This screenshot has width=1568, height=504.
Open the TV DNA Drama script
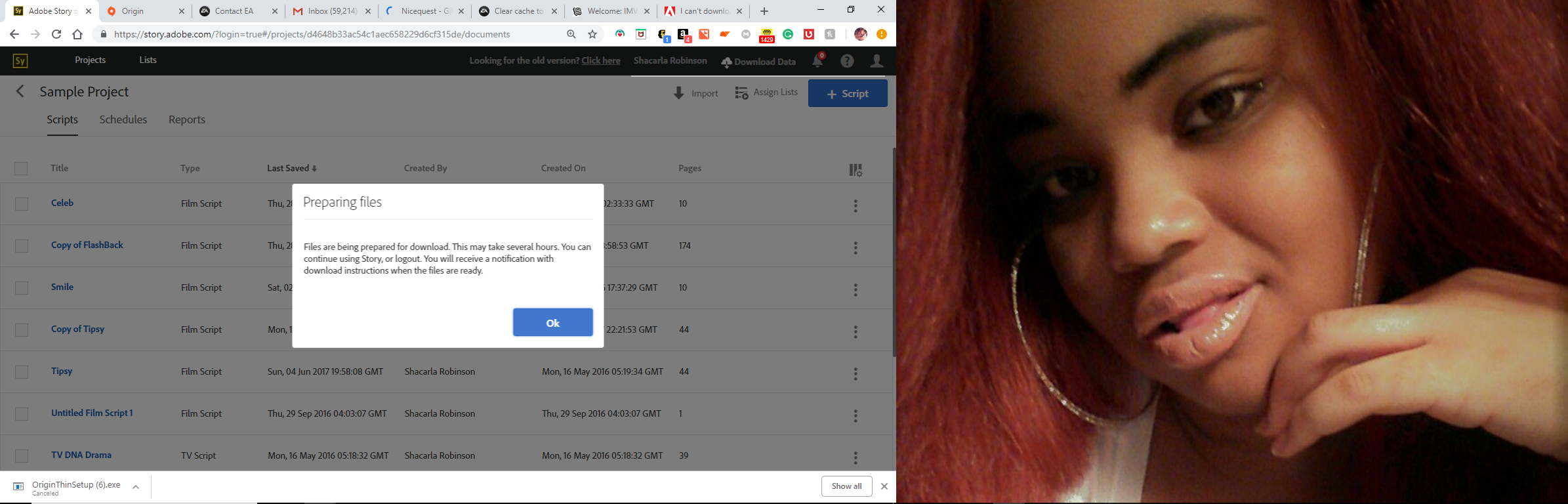click(x=81, y=455)
